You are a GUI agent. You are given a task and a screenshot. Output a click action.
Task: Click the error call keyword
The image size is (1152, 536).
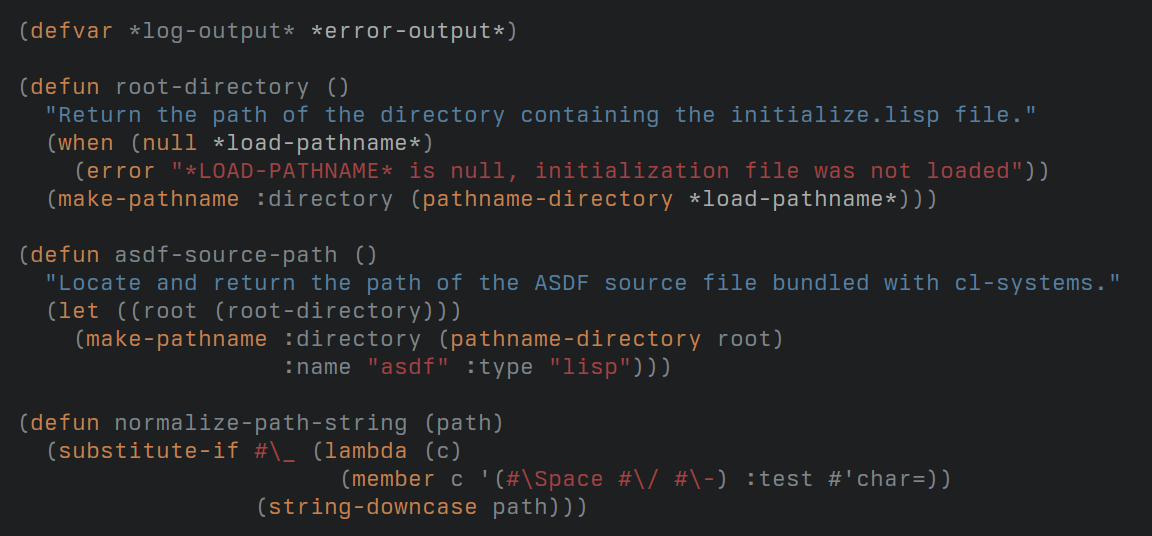tap(121, 171)
